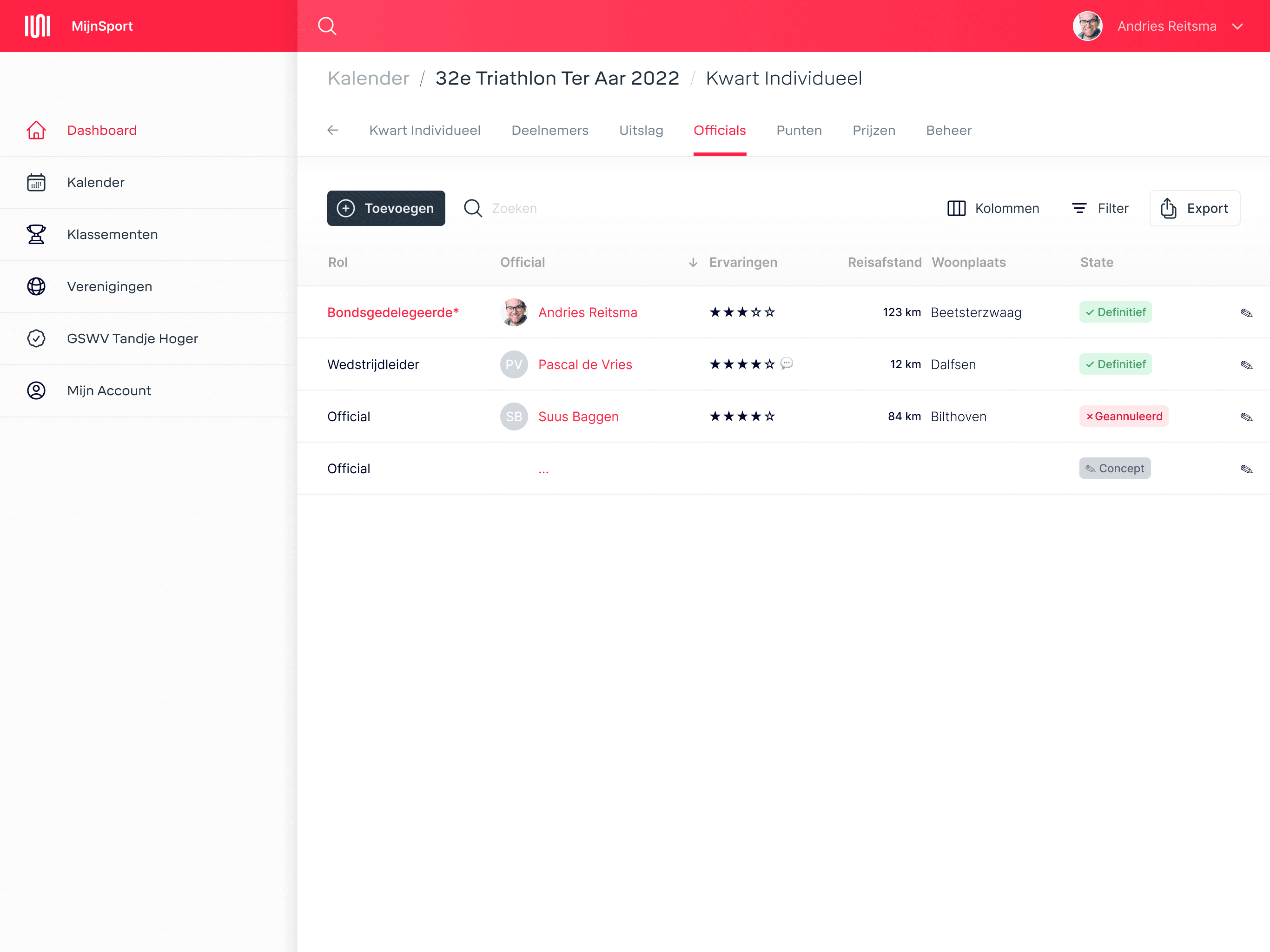Image resolution: width=1270 pixels, height=952 pixels.
Task: Click the back arrow next to Kwart Individueel
Action: click(332, 130)
